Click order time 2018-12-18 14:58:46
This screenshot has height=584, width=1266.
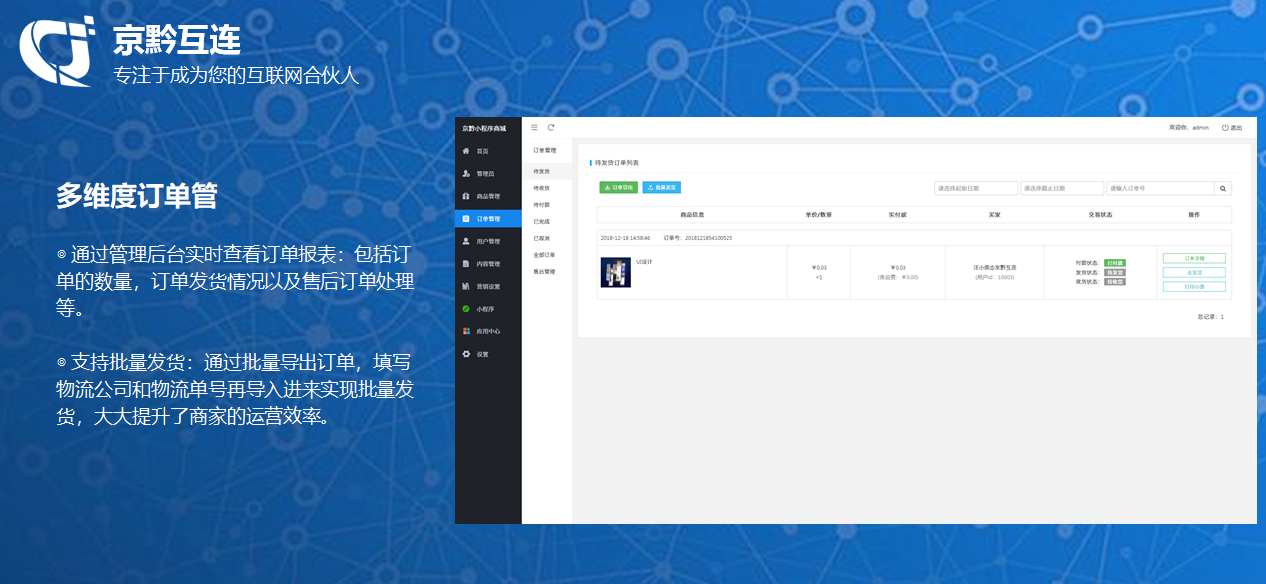pyautogui.click(x=626, y=238)
